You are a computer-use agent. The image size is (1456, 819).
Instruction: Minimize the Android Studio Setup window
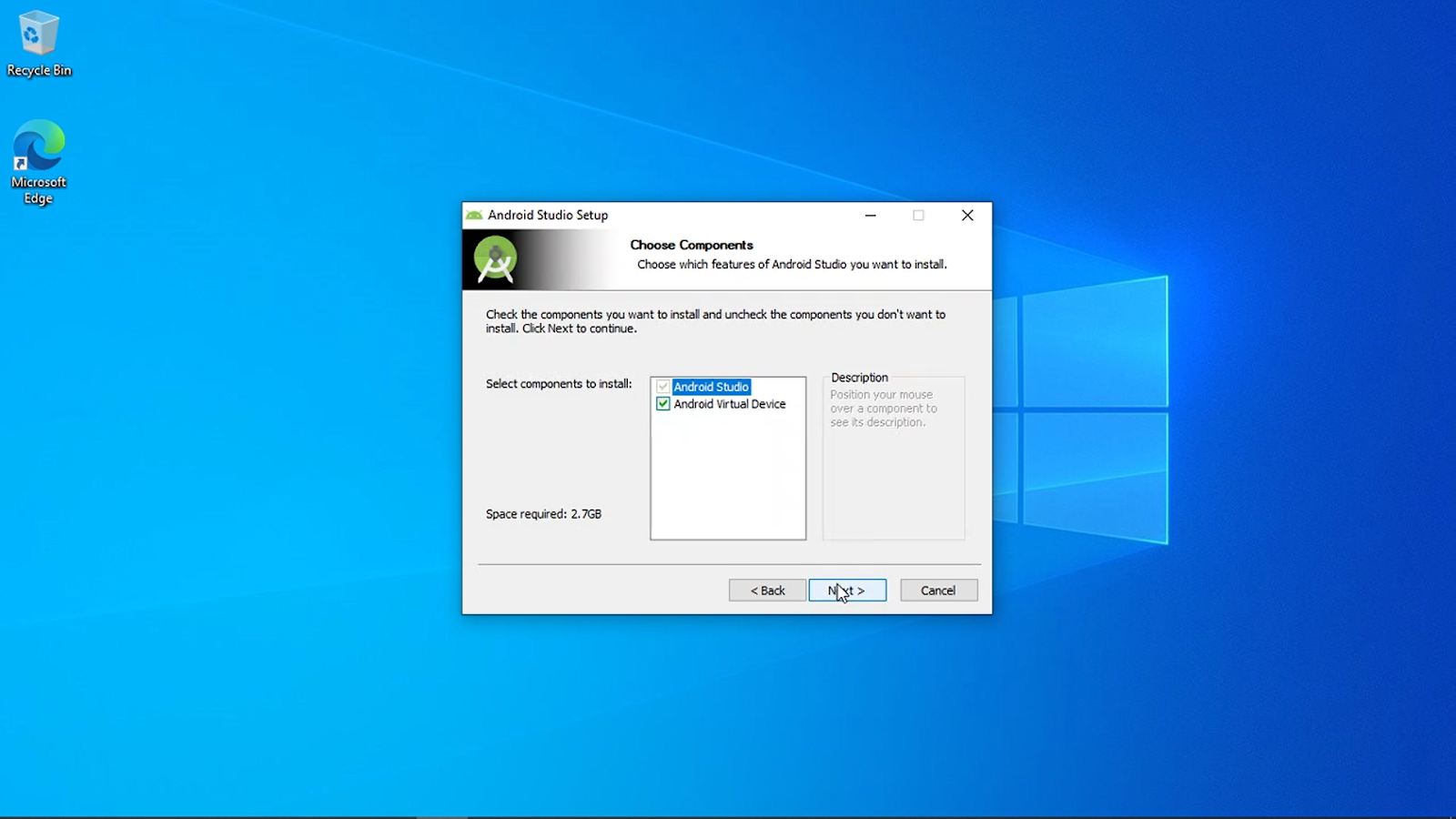coord(870,216)
